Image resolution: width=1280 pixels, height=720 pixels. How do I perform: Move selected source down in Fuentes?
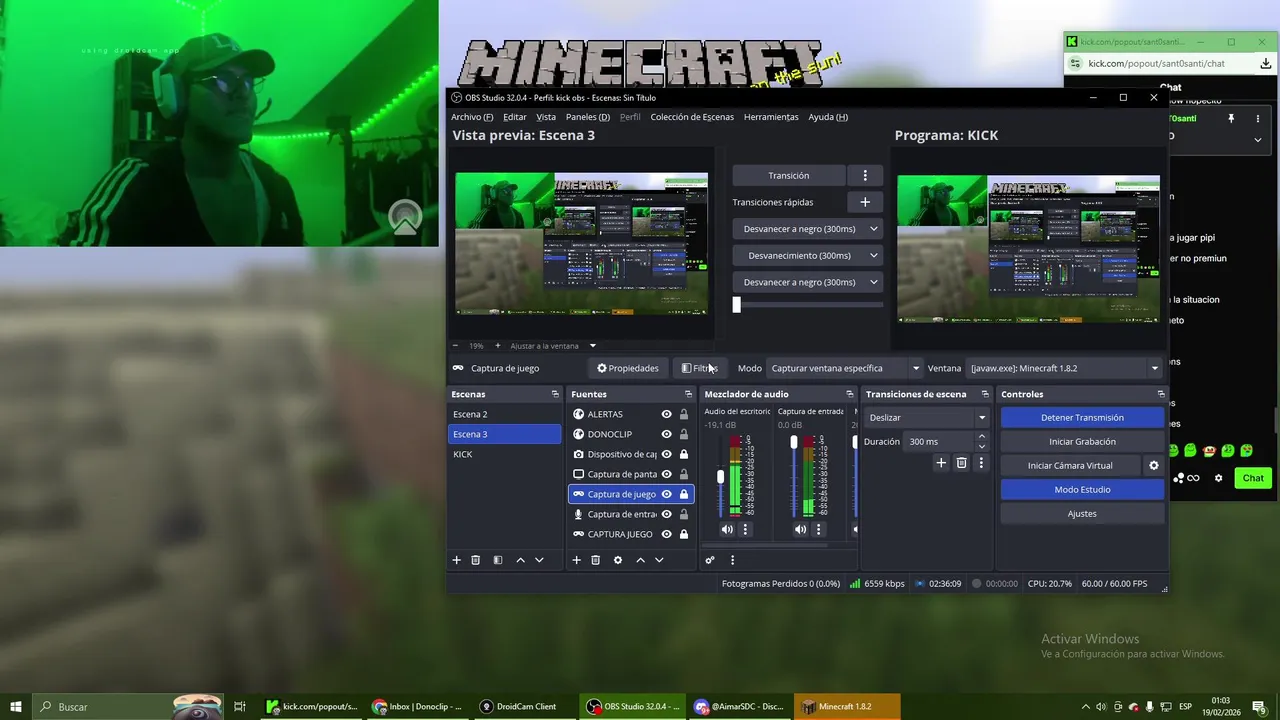(659, 560)
